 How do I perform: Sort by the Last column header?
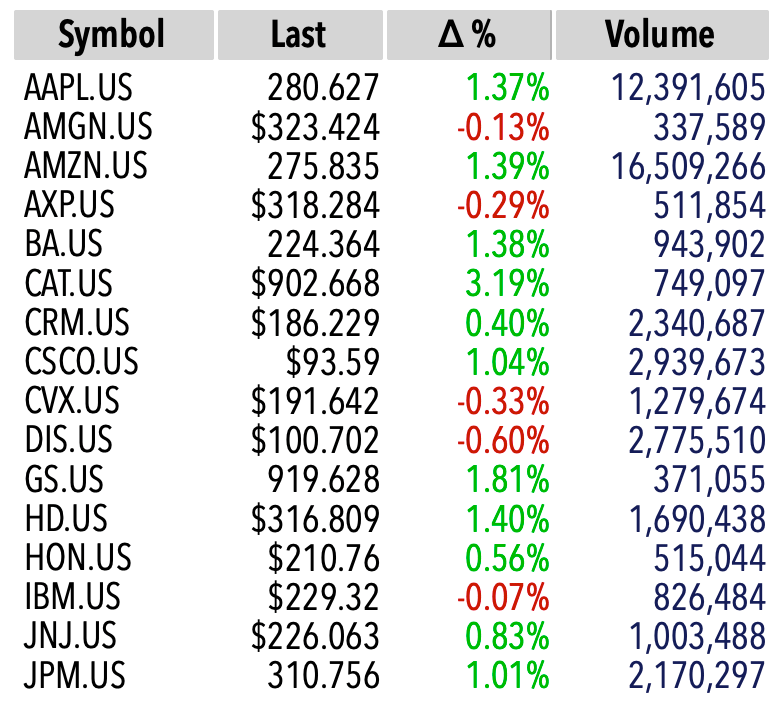[x=300, y=35]
